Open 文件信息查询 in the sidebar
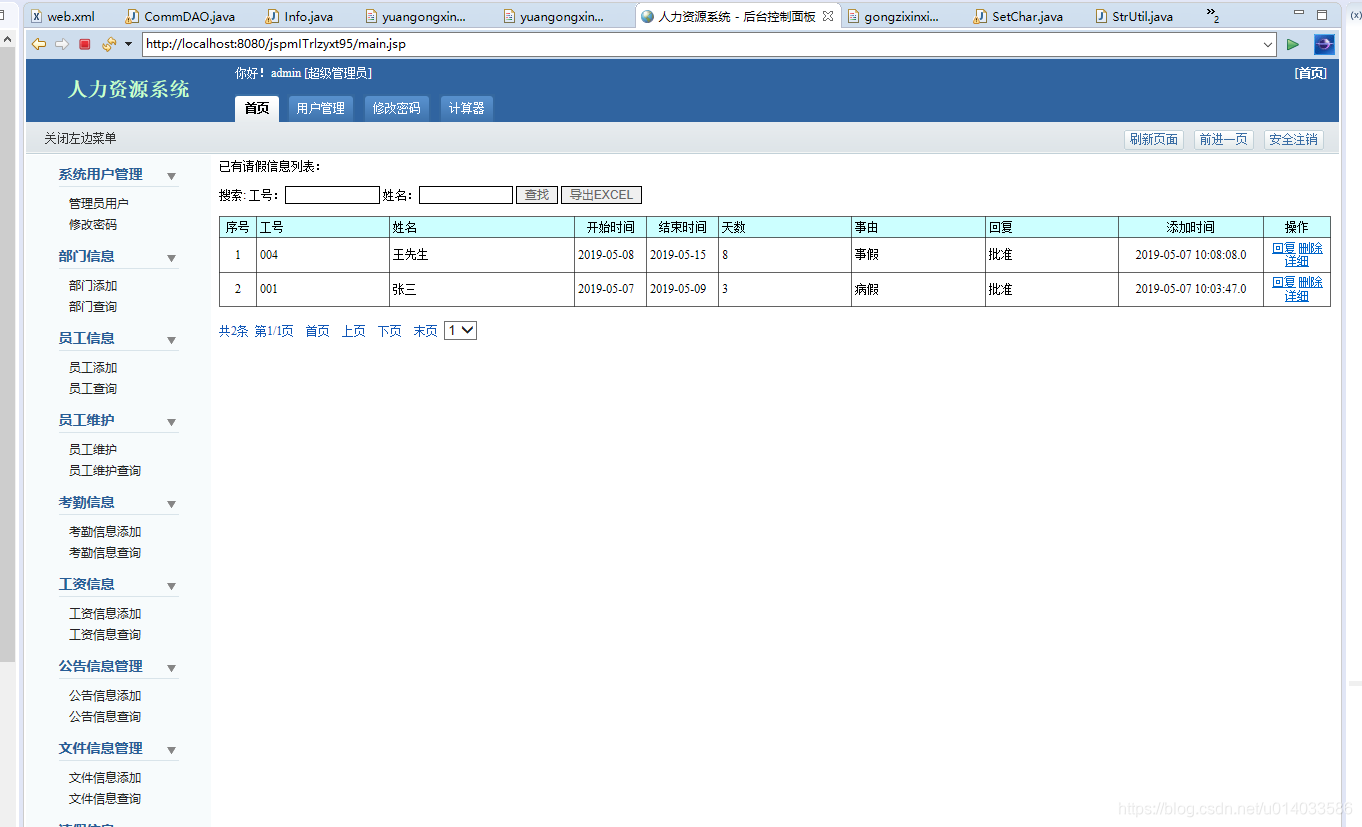 [105, 799]
